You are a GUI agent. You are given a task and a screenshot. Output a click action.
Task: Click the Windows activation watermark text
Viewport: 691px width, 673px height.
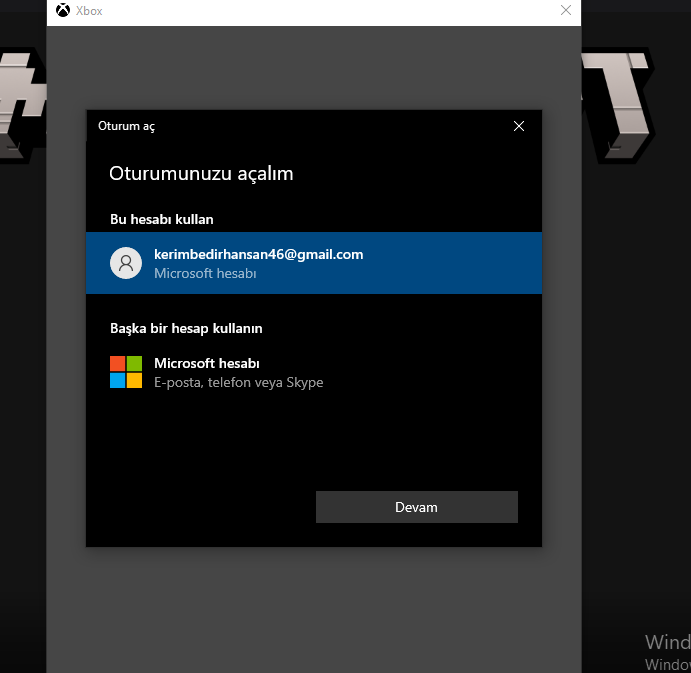[x=668, y=652]
